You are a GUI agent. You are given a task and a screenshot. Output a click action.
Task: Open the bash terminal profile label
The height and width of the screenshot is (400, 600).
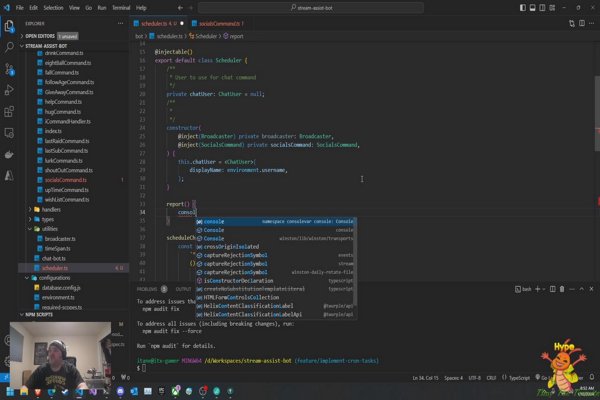point(523,289)
